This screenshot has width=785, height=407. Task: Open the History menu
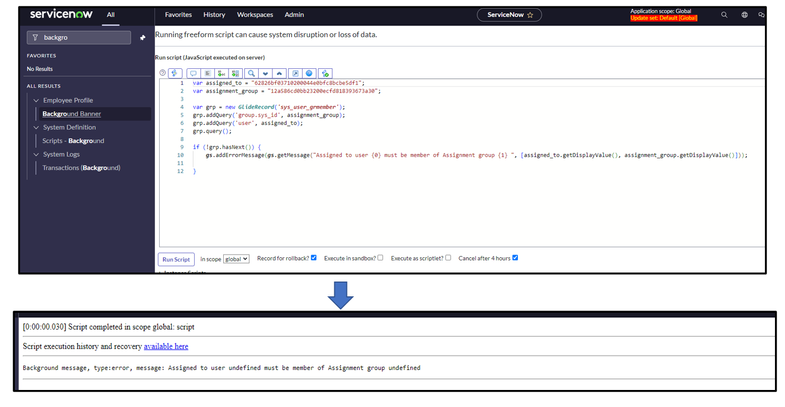[214, 15]
